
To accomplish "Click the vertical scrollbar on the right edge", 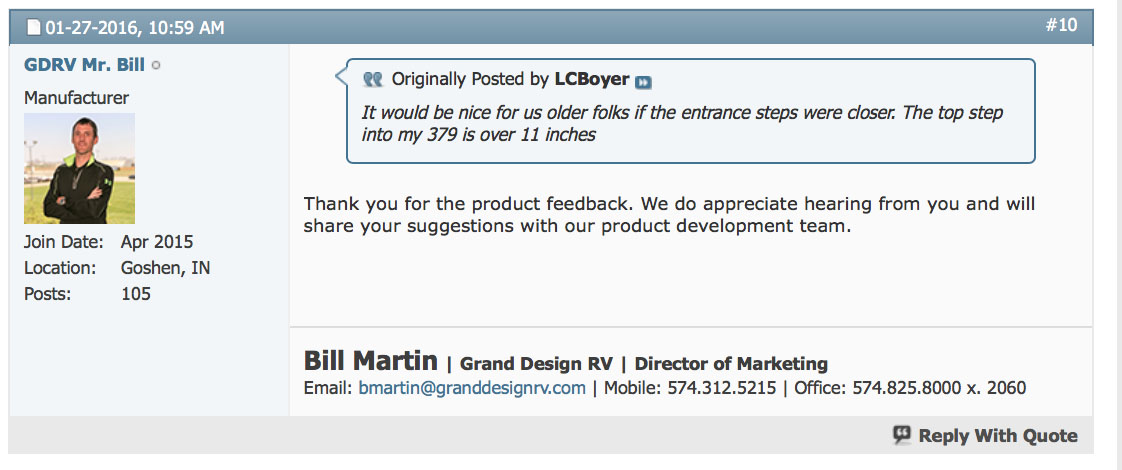I will point(1117,235).
